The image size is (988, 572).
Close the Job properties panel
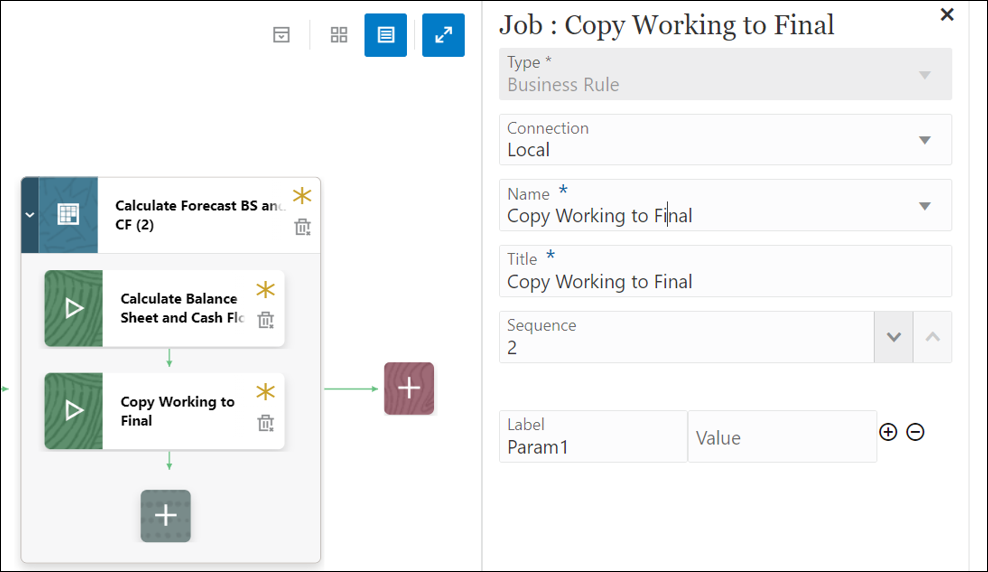(946, 14)
